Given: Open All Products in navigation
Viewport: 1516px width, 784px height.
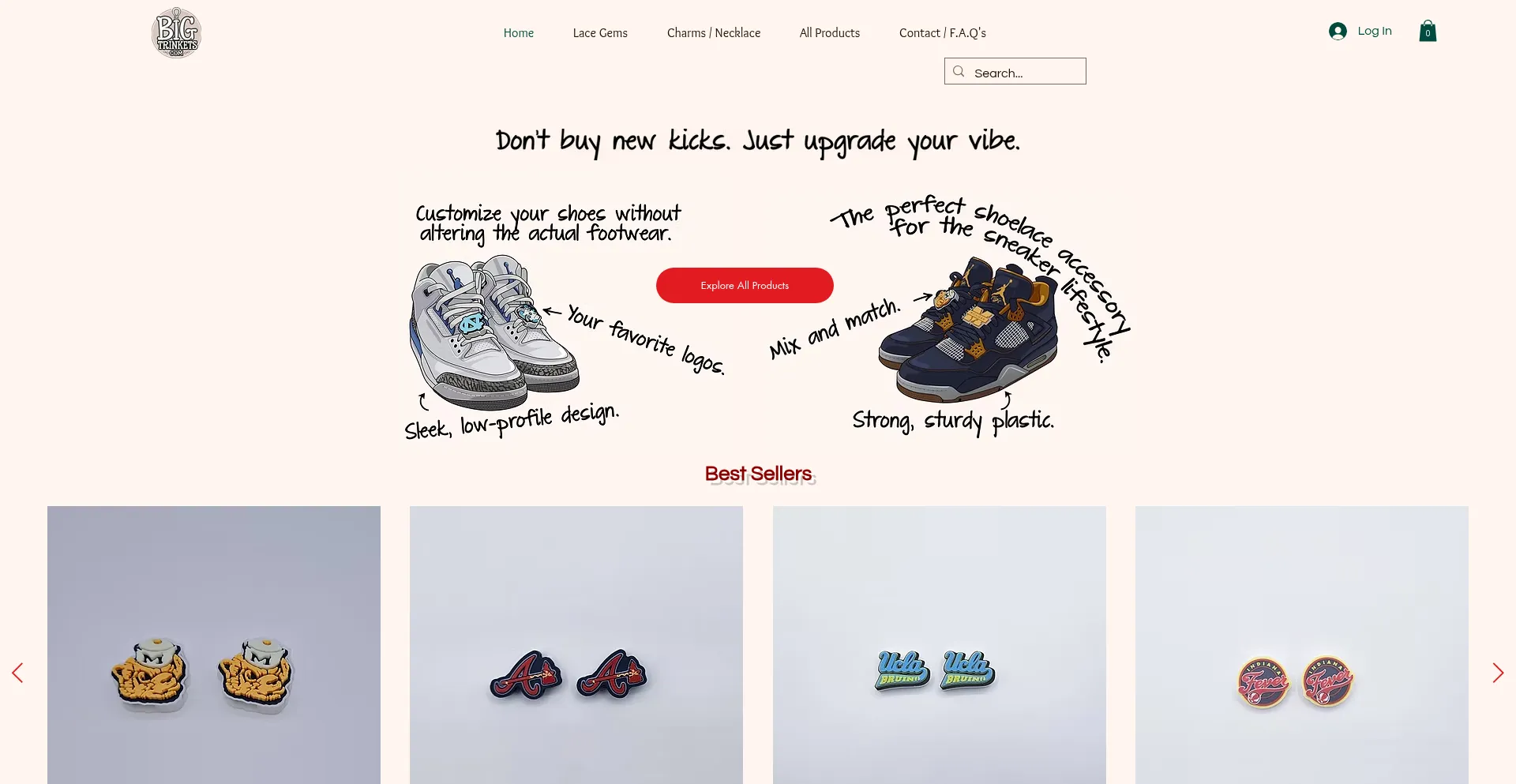Looking at the screenshot, I should [830, 33].
